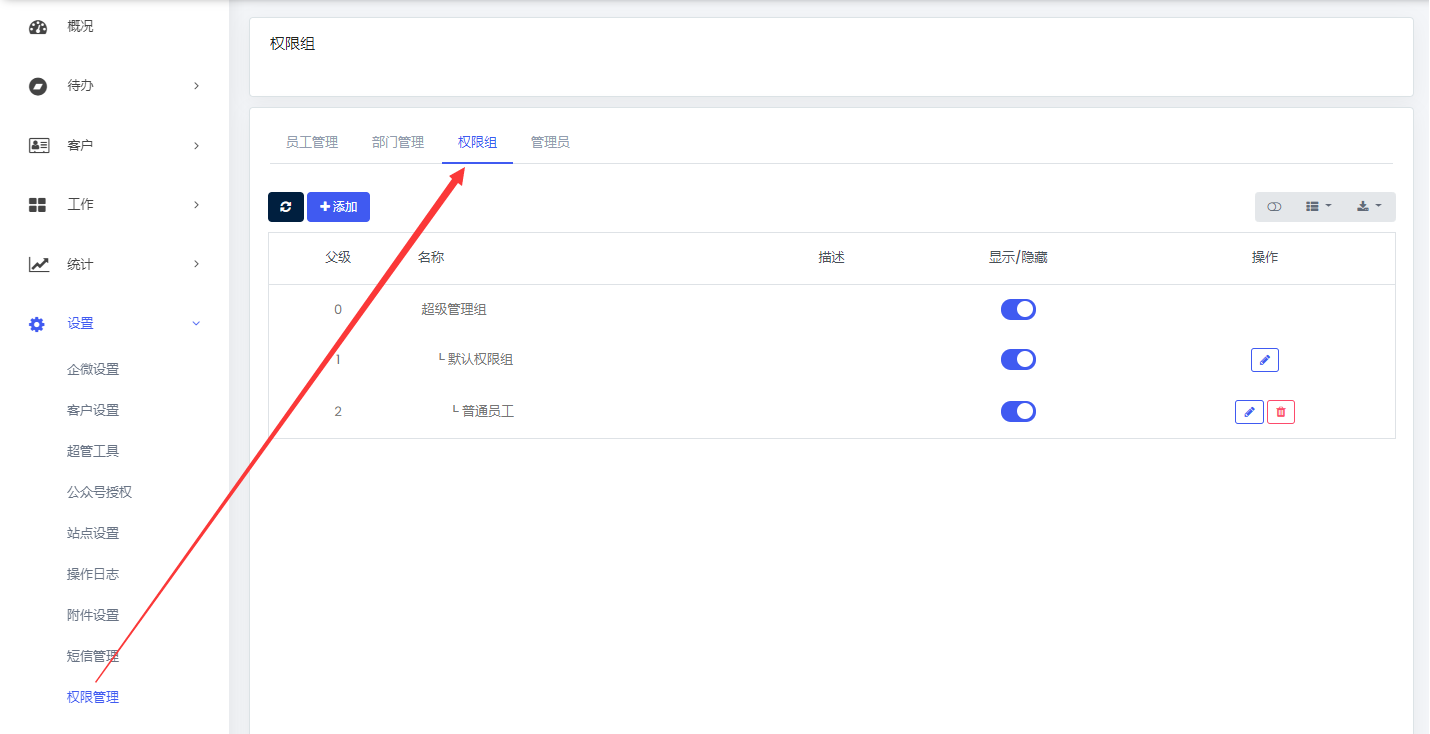Click the 工作 grid icon
This screenshot has height=734, width=1430.
coord(38,205)
